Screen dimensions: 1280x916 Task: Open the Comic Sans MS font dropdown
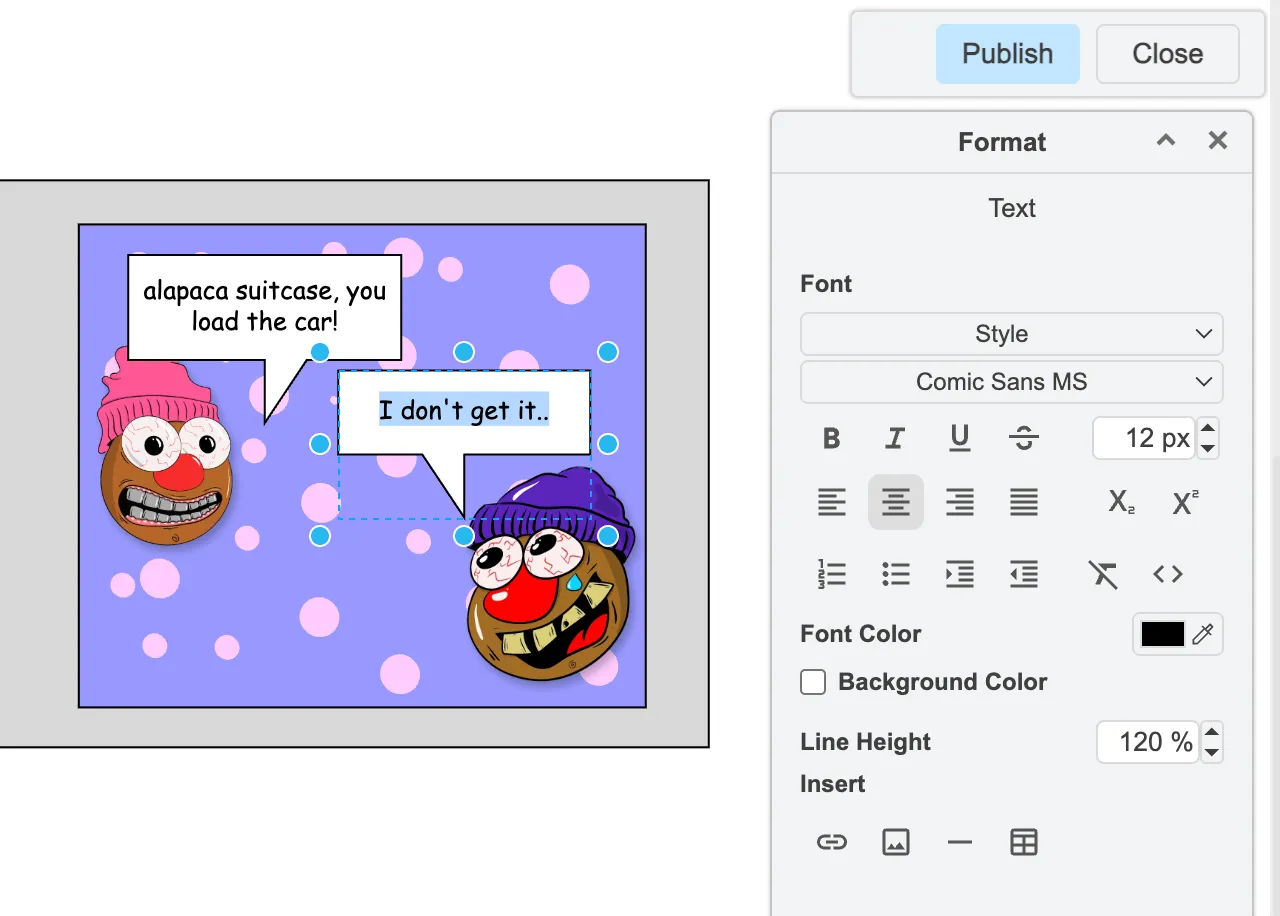[1011, 382]
